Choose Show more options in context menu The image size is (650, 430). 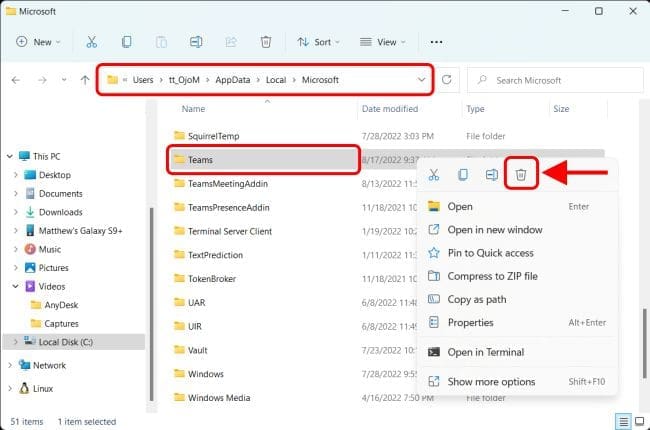(x=491, y=382)
